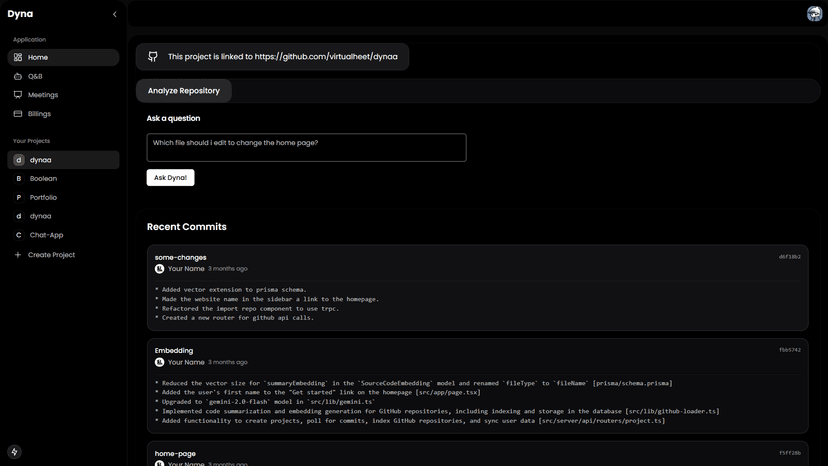Select the highlighted dynaa project
The image size is (828, 466).
[63, 160]
